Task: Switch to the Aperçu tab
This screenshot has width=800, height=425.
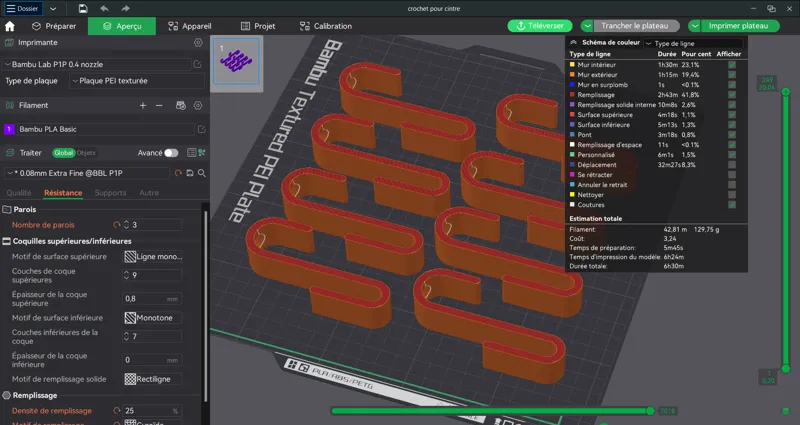Action: pyautogui.click(x=122, y=26)
